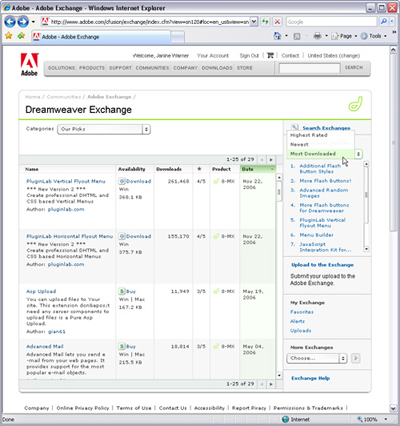The image size is (400, 426).
Task: Click the SEARCH button in Adobe header
Action: pyautogui.click(x=354, y=68)
